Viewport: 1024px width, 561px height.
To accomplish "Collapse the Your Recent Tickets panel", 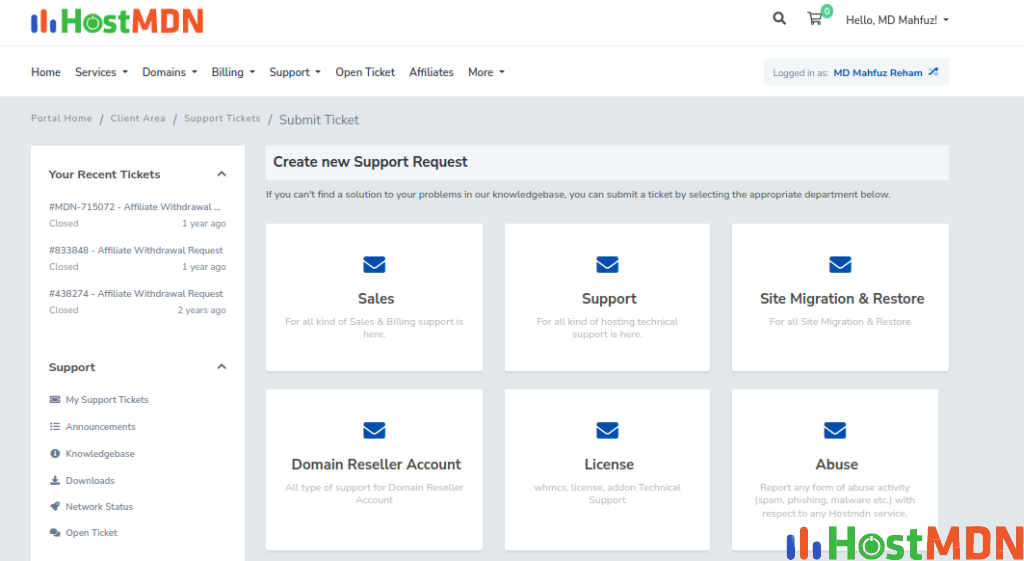I will [221, 174].
